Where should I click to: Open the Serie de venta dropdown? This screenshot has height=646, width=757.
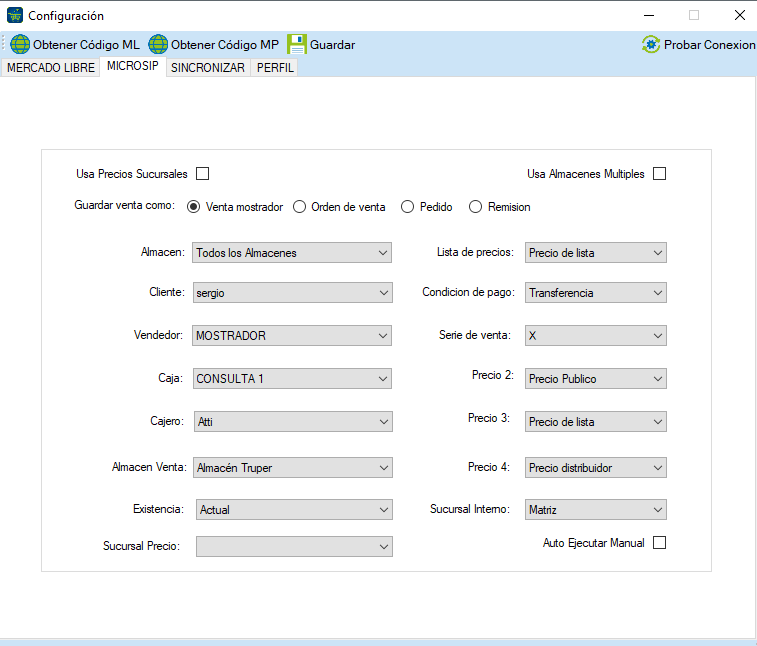pyautogui.click(x=596, y=336)
